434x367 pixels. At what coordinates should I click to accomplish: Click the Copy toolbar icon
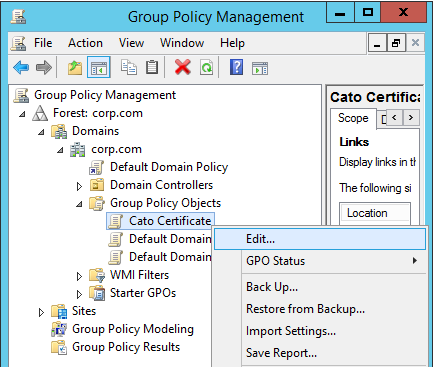(129, 67)
